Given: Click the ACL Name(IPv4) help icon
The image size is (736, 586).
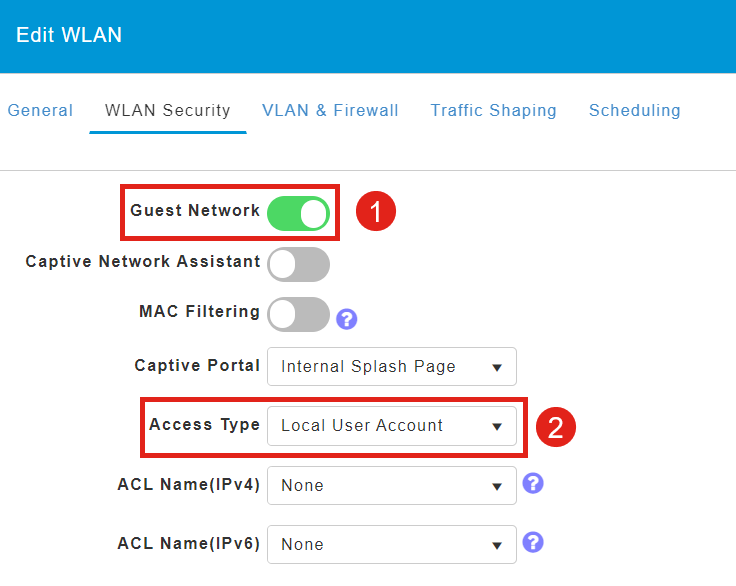Looking at the screenshot, I should click(533, 483).
